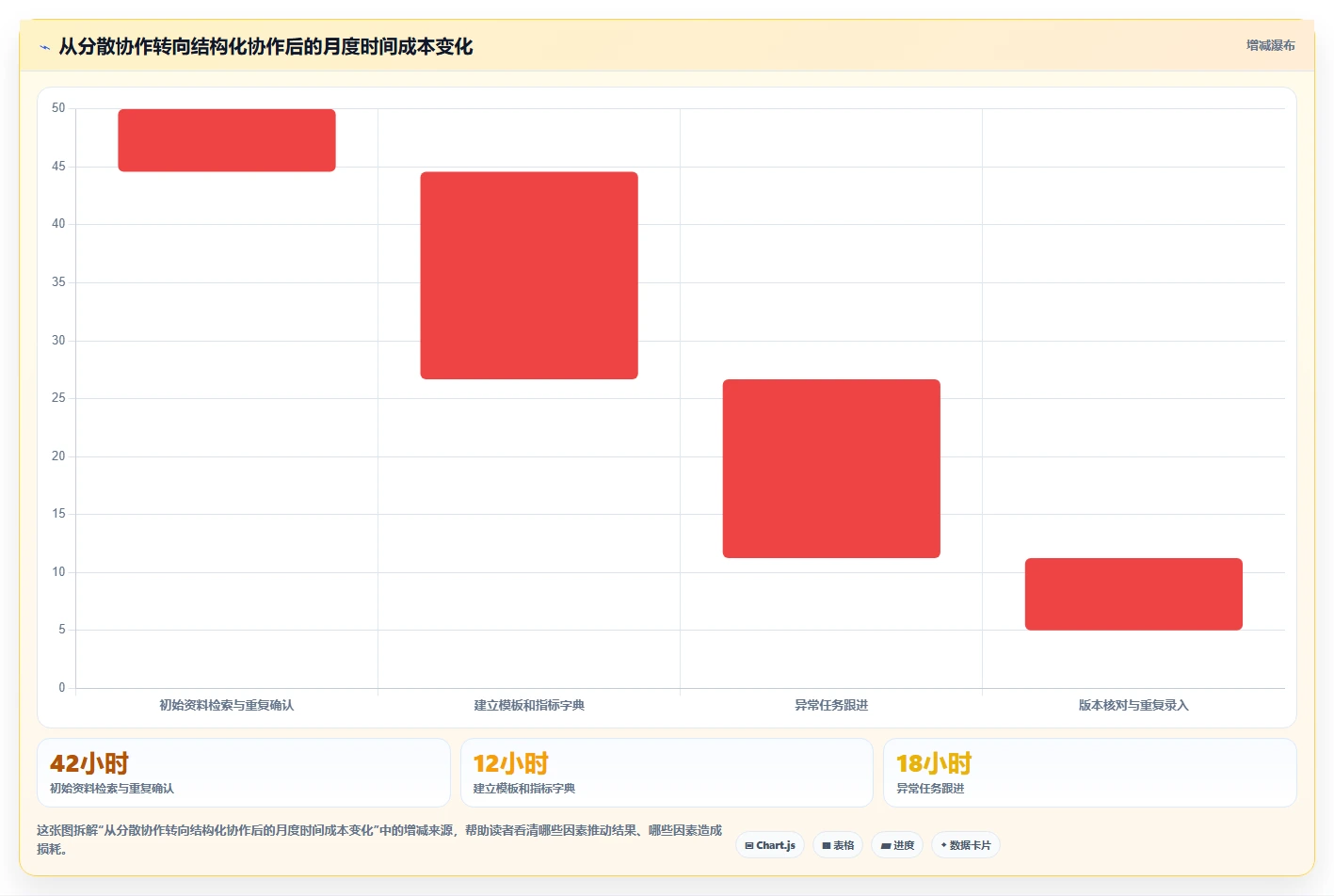
Task: Click the y-axis tick label 50
Action: tap(58, 108)
